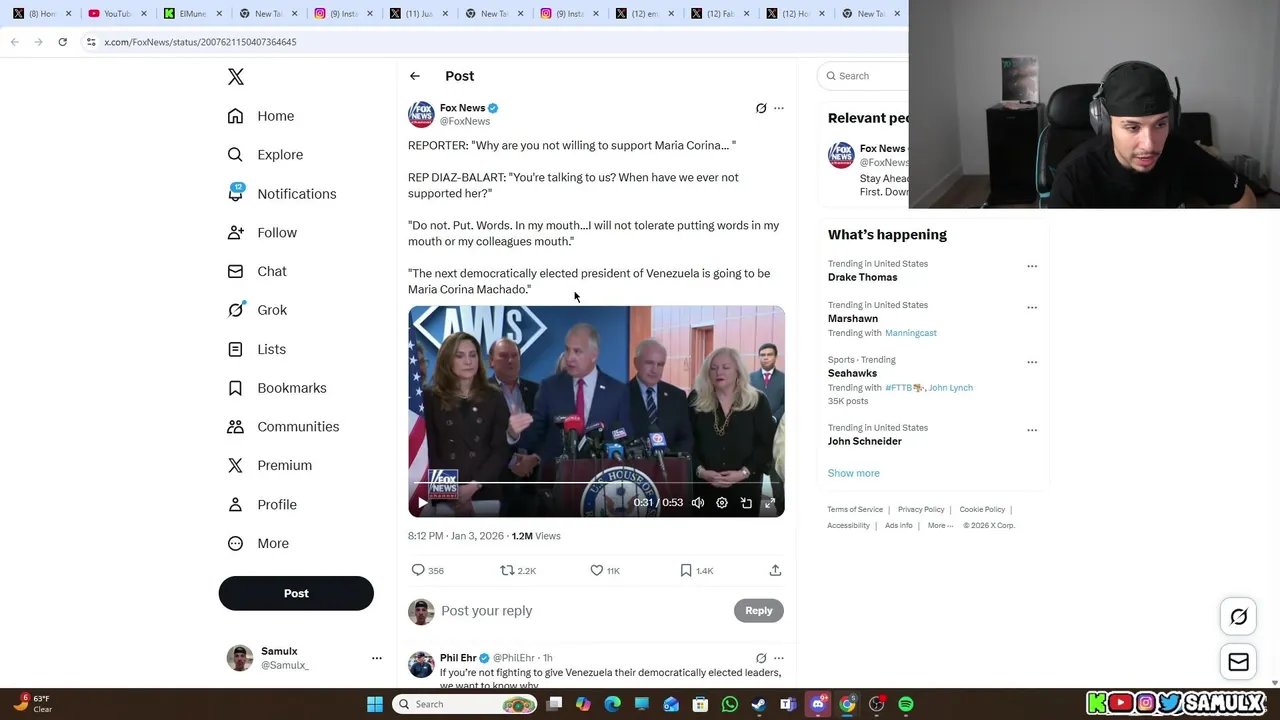
Task: Open the Follow page in the sidebar
Action: (x=262, y=232)
